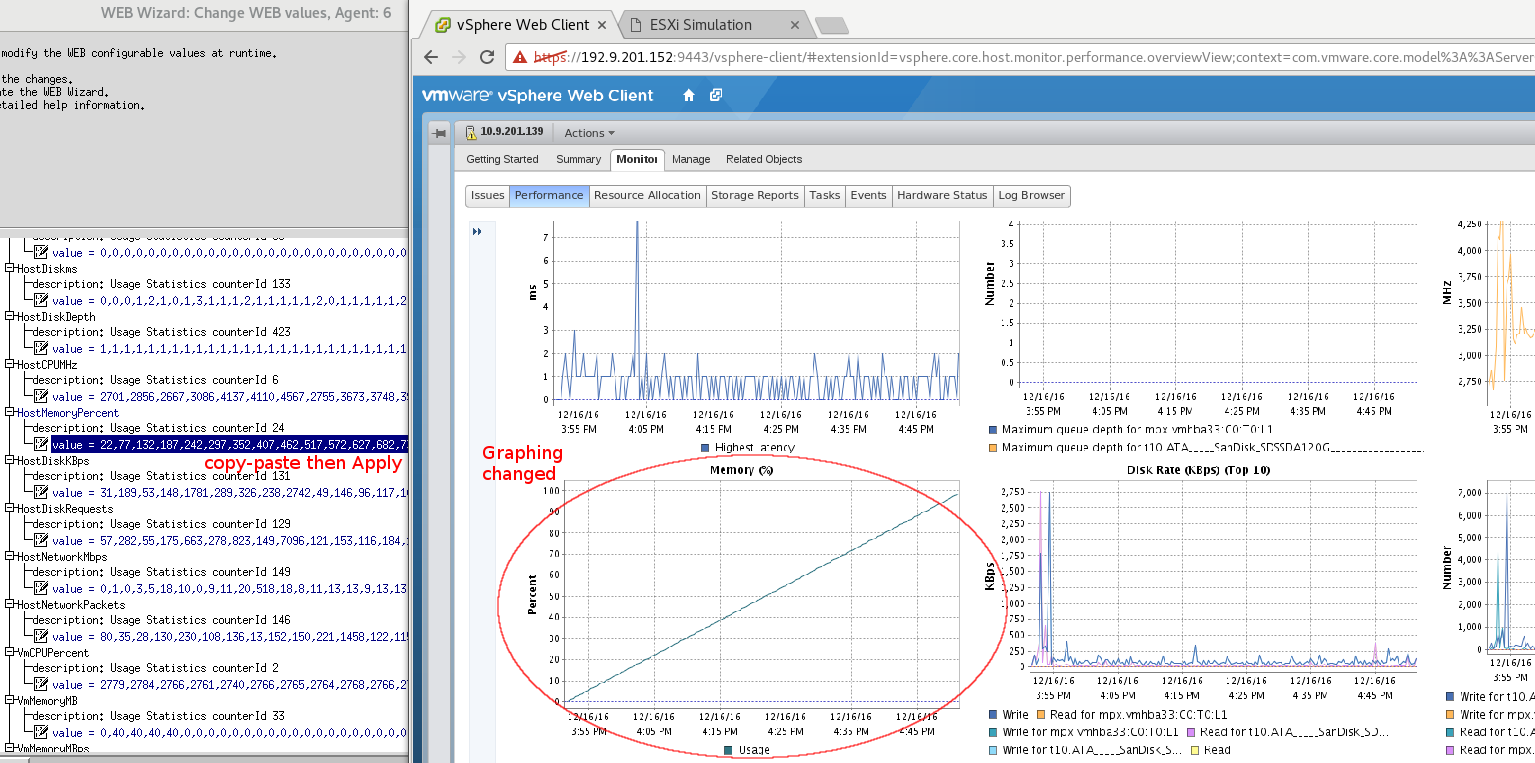Click the navigator pin icon
The image size is (1535, 763).
(x=438, y=133)
